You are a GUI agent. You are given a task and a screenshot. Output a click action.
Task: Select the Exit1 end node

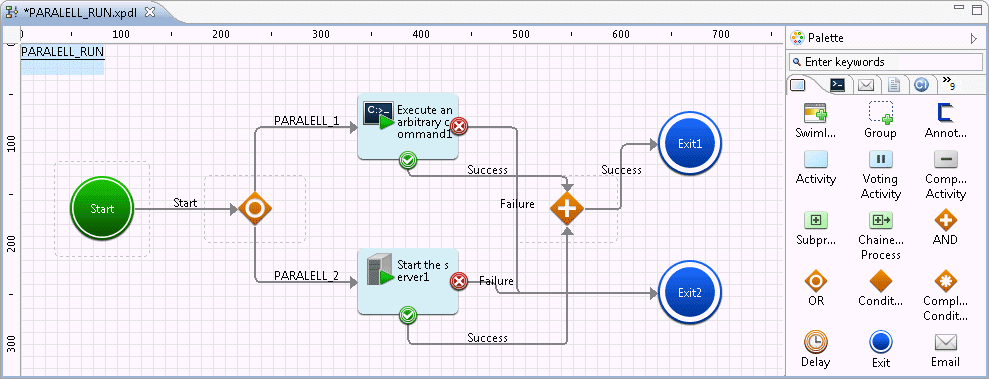point(689,143)
